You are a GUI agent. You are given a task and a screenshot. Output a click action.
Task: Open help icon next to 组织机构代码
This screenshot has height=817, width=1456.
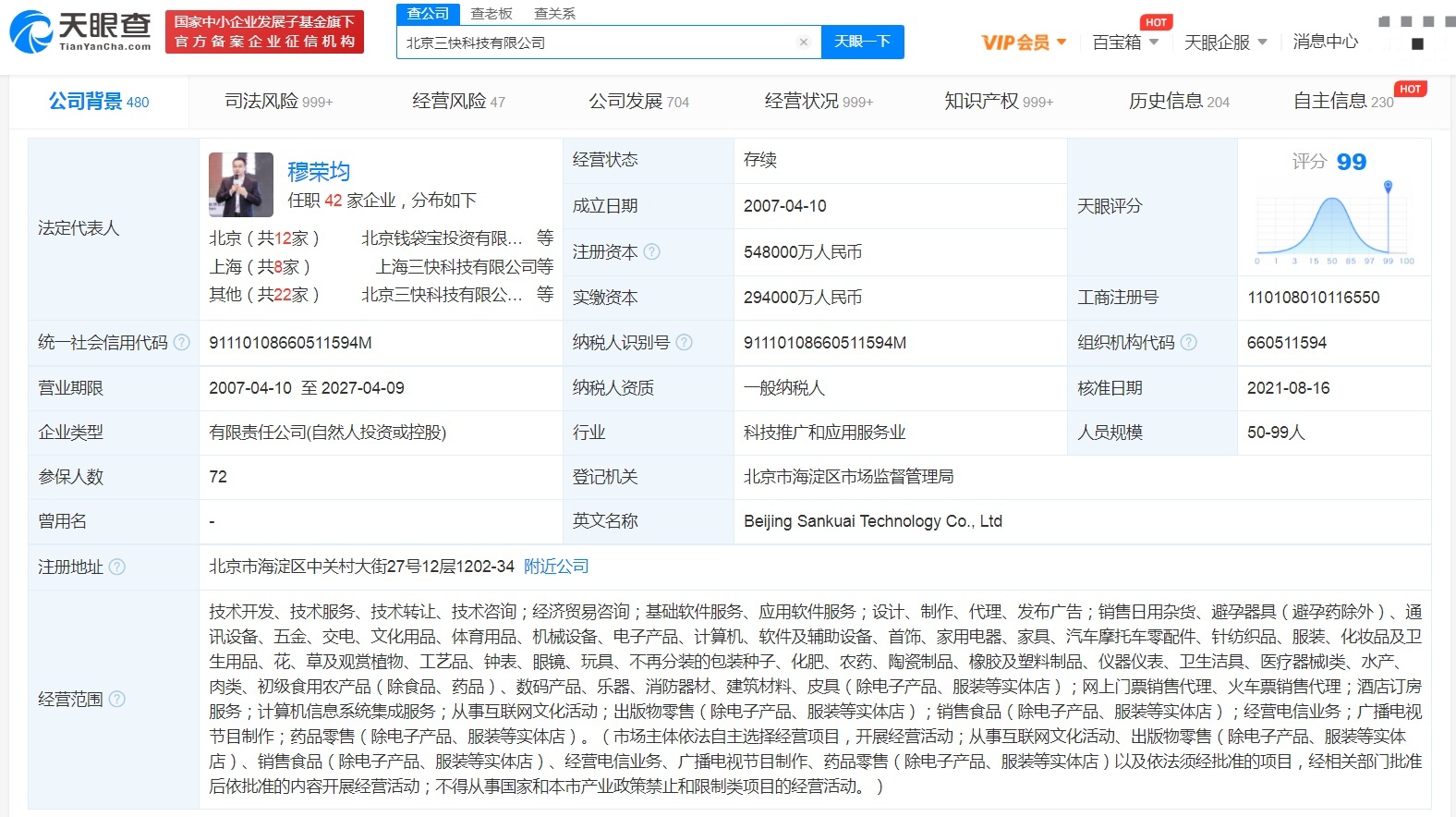click(1189, 342)
